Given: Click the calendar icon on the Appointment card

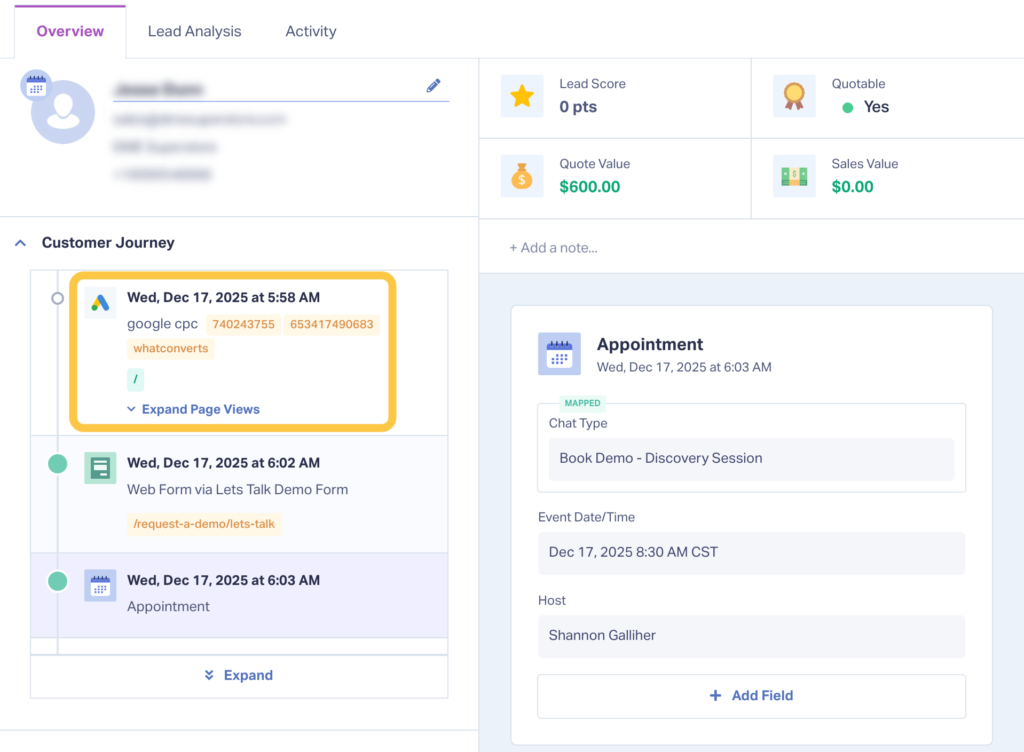Looking at the screenshot, I should click(559, 353).
